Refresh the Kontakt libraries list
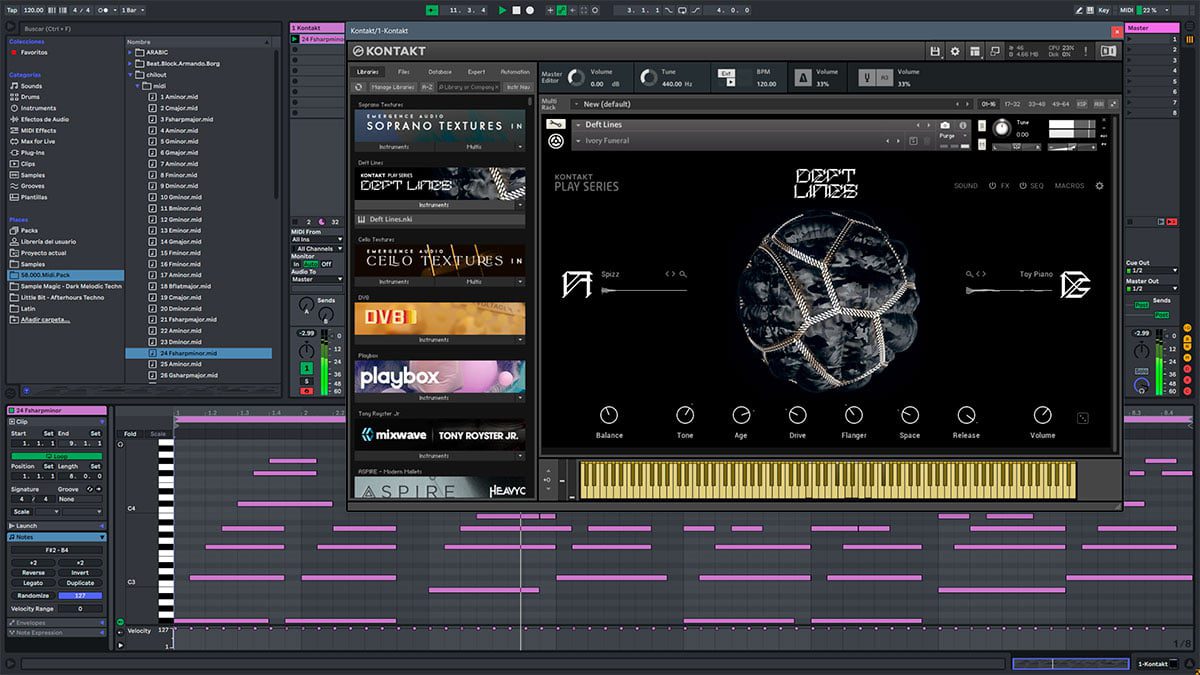The width and height of the screenshot is (1200, 675). coord(359,87)
